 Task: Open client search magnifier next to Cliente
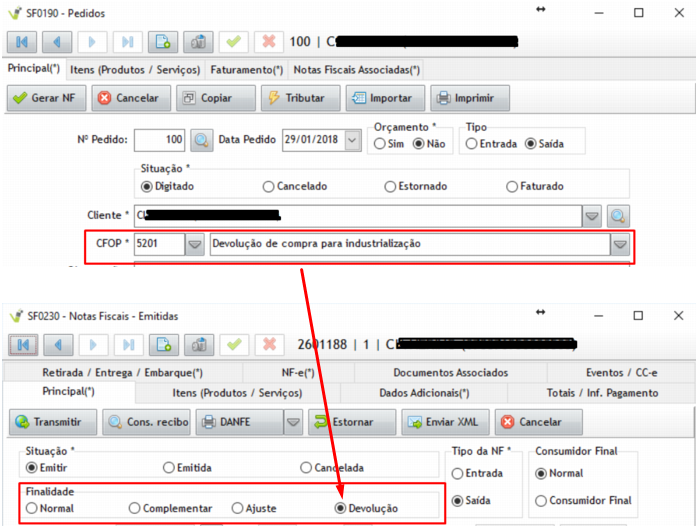pos(619,215)
